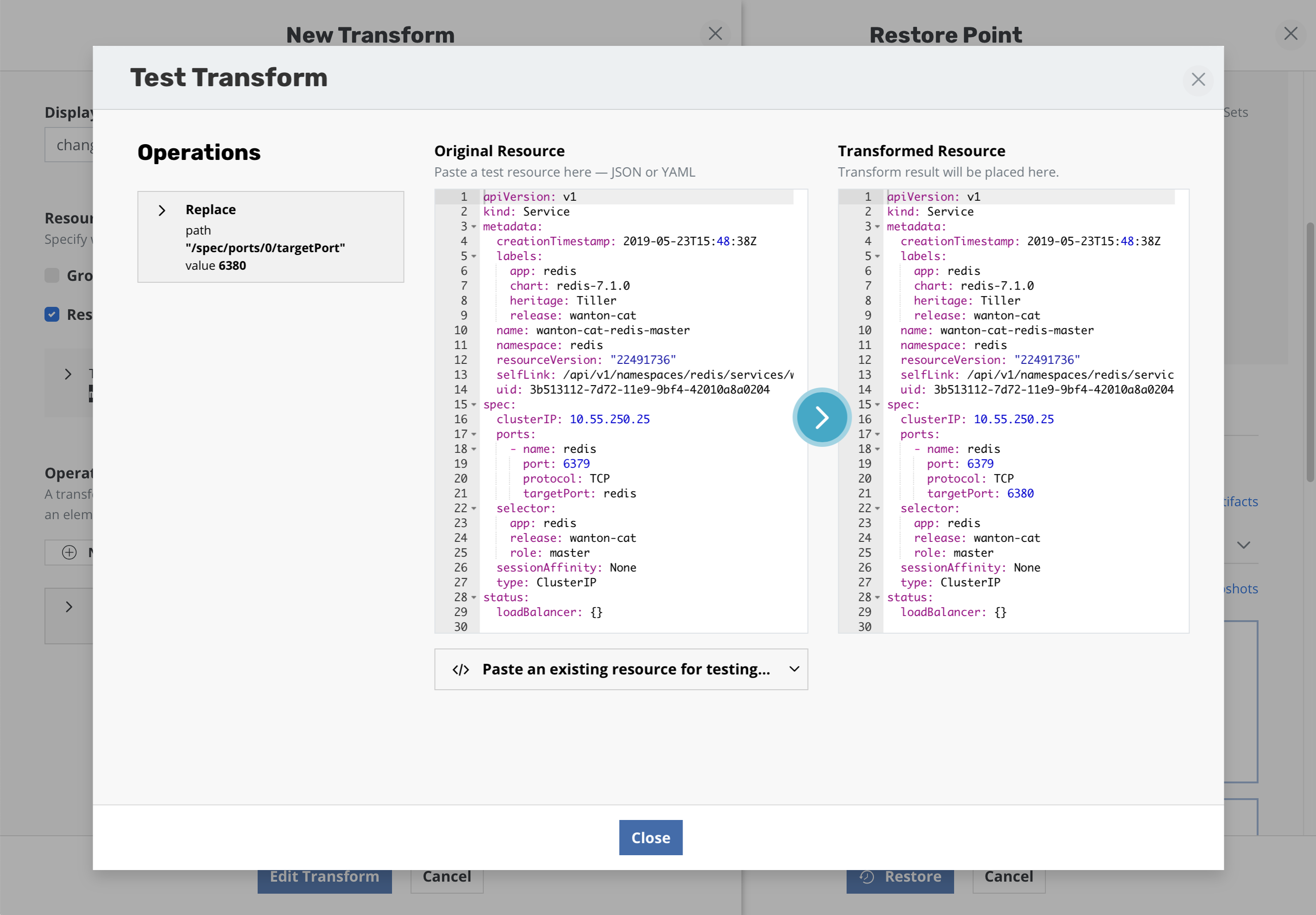Viewport: 1316px width, 915px height.
Task: Check the Gro checkbox on the left panel
Action: (51, 275)
